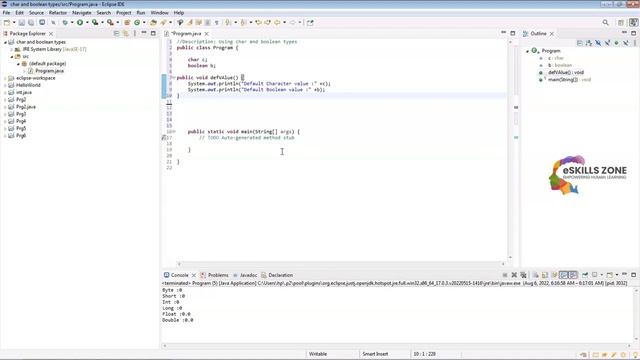Click Remove Launch icon in Console
Viewport: 640px width, 360px height.
[x=514, y=275]
